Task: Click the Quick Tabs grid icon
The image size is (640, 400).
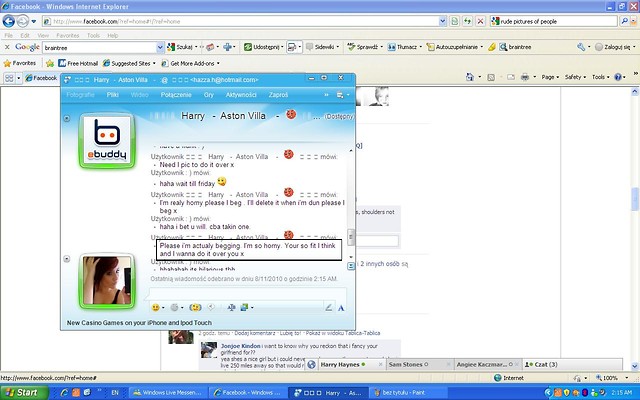Action: 9,78
